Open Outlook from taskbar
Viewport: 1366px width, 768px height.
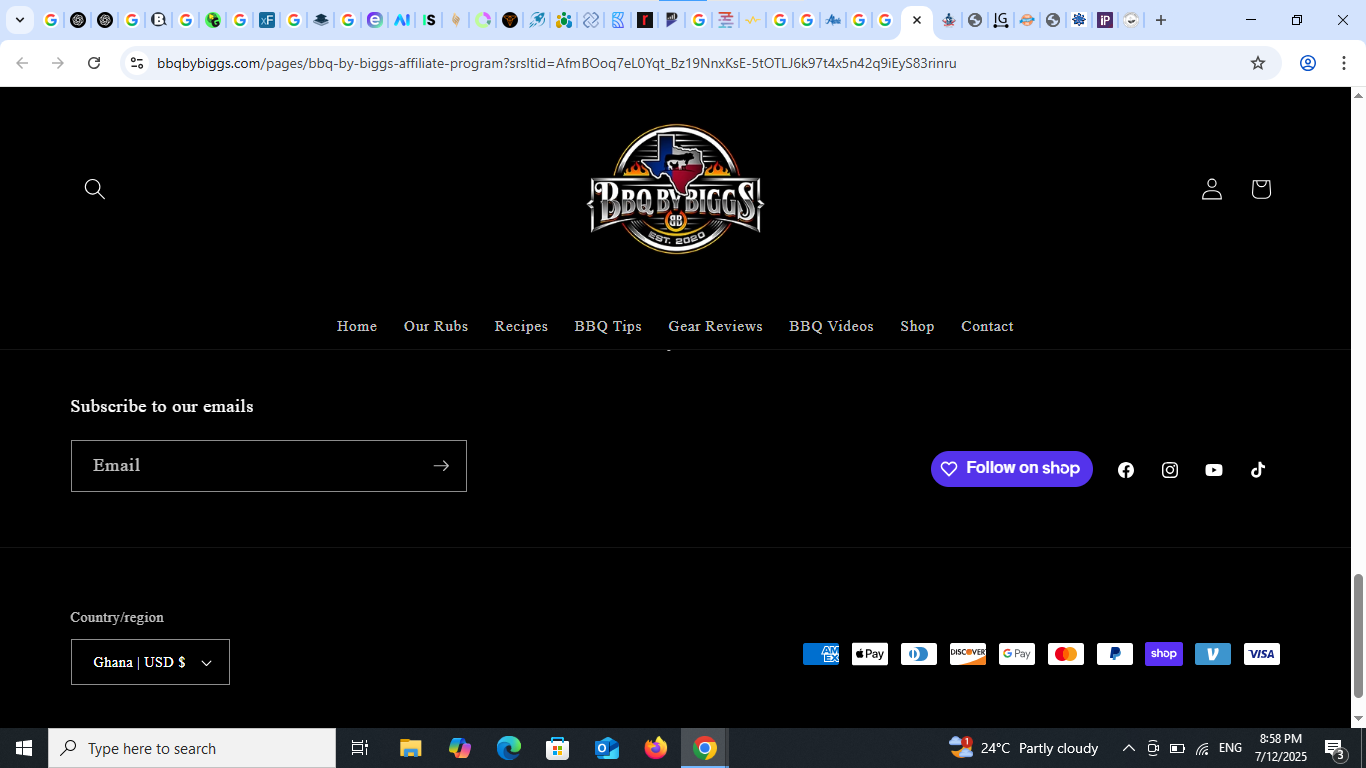[607, 748]
